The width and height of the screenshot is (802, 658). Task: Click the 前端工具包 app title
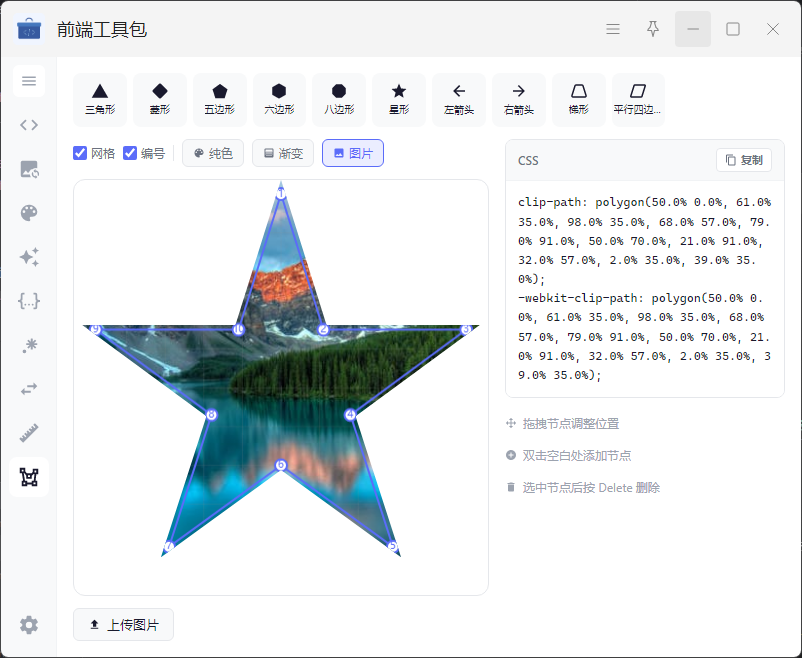[x=102, y=30]
